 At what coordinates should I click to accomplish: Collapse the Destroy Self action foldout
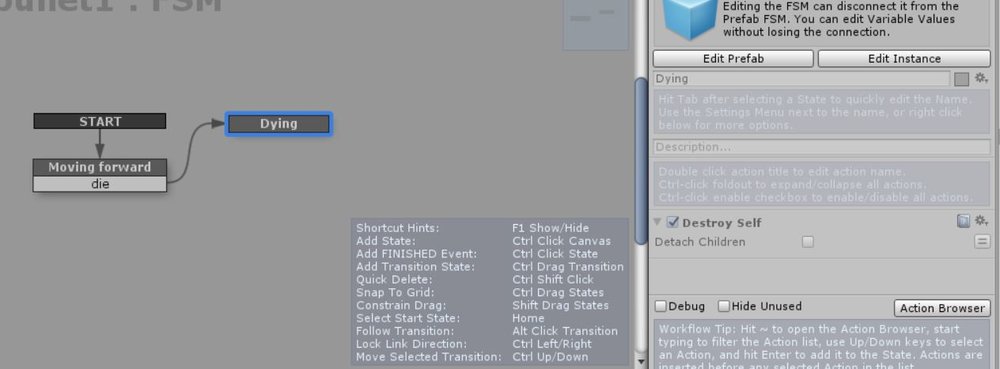tap(658, 222)
